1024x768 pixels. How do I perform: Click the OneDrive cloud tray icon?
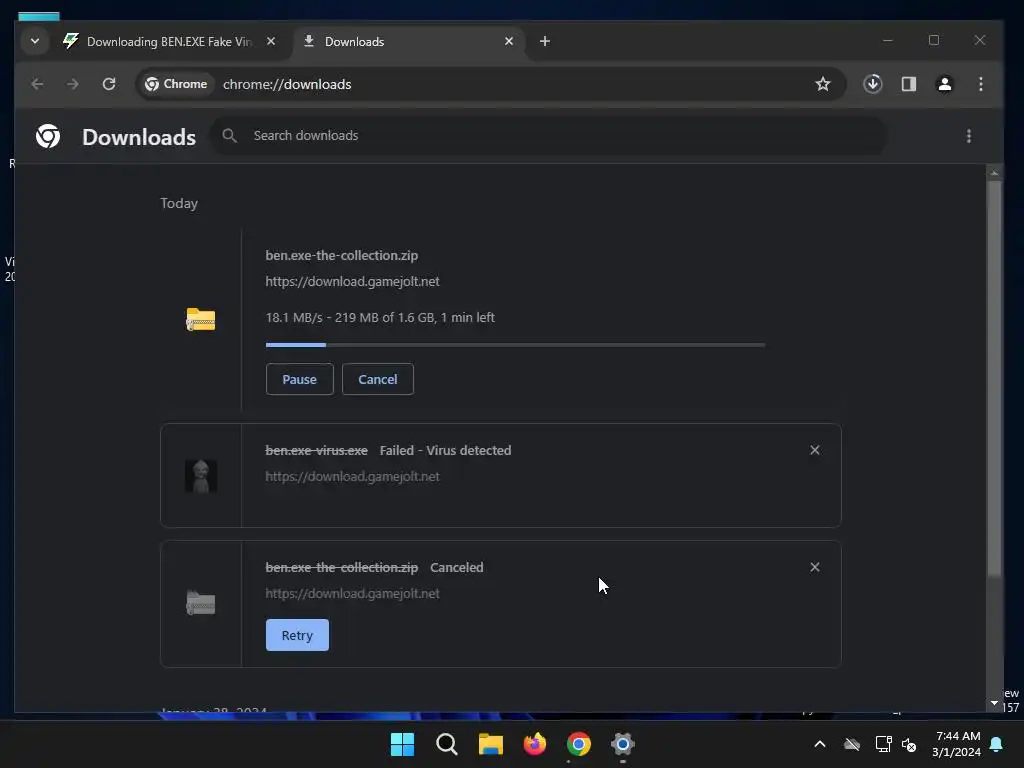click(x=852, y=744)
